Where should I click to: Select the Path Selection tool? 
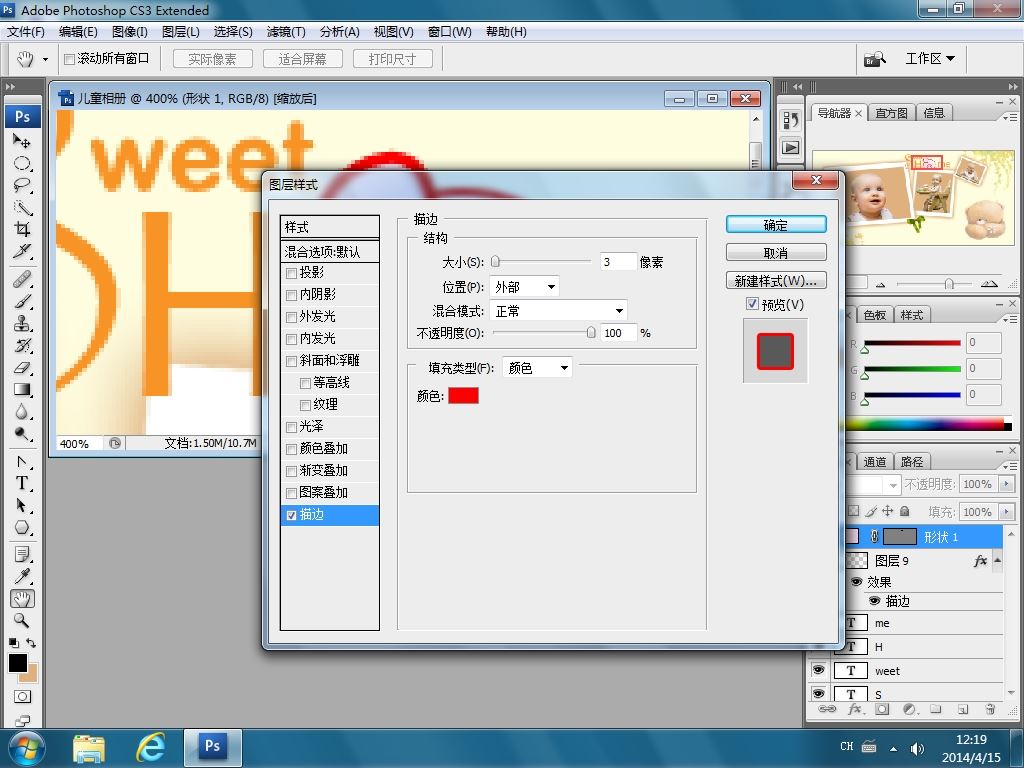tap(22, 505)
